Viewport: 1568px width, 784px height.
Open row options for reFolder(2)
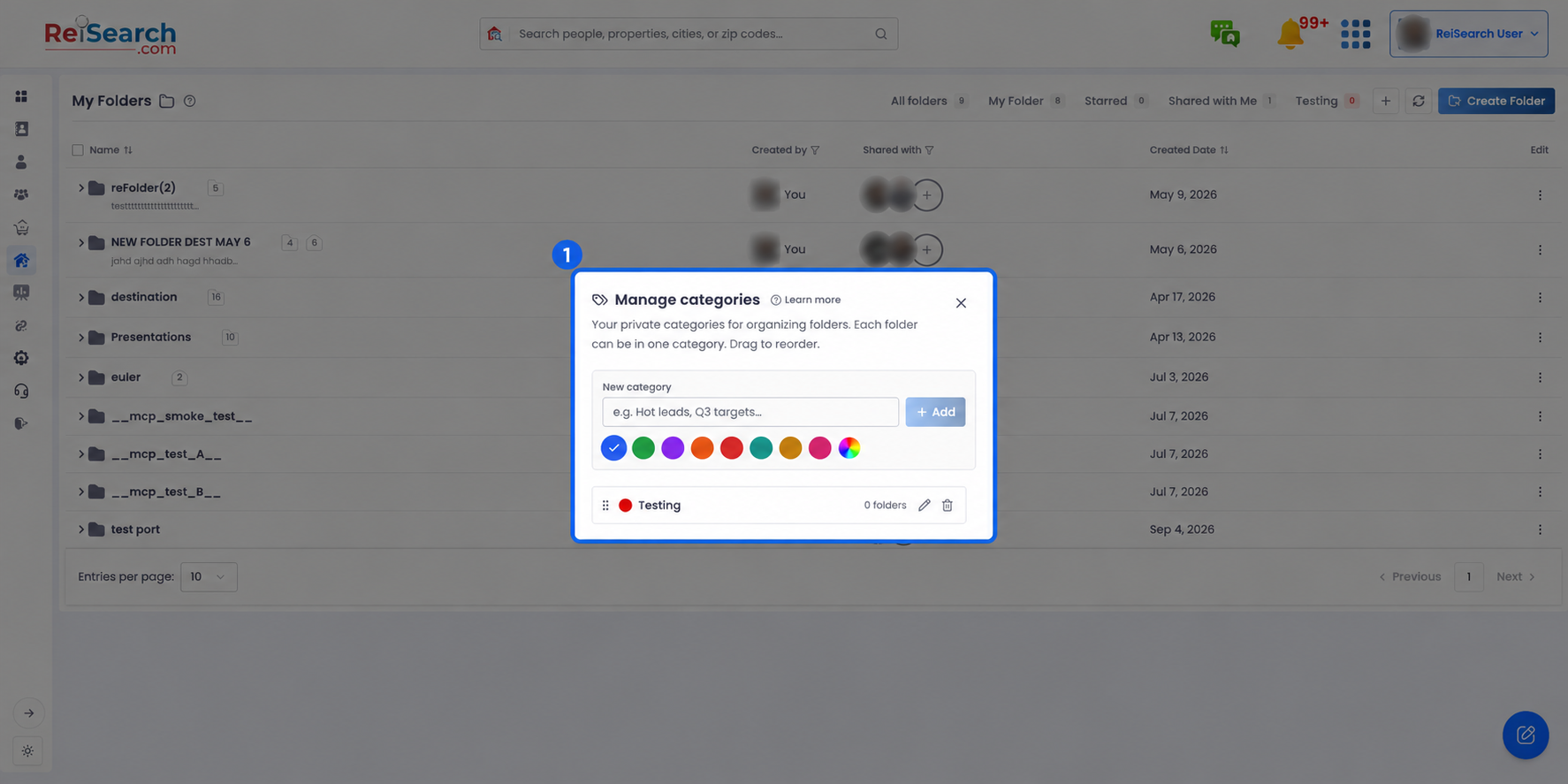1540,195
